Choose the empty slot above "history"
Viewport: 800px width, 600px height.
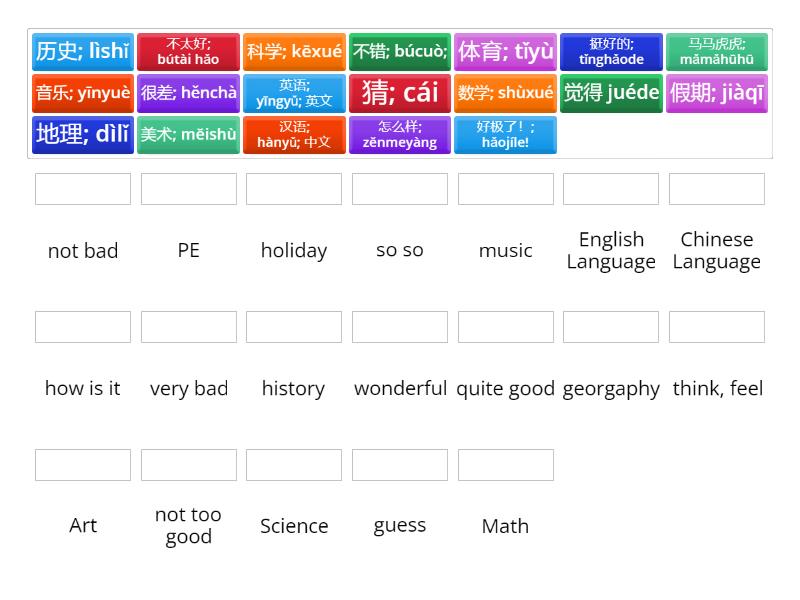tap(294, 327)
